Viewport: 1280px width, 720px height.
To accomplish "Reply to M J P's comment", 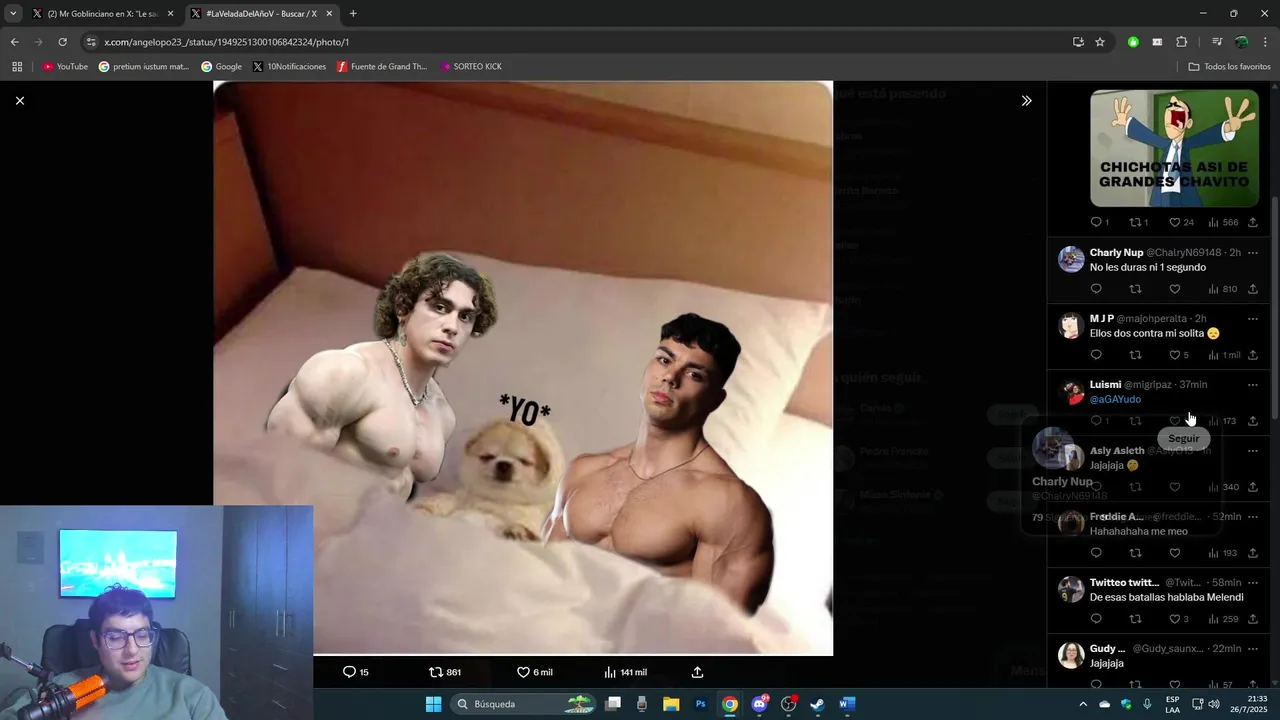I will pos(1096,355).
